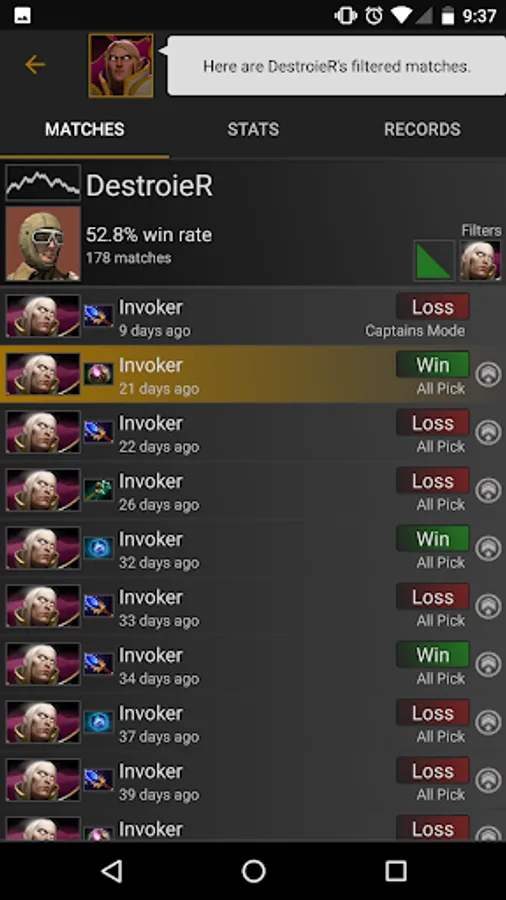Open the Invoker hero portrait in header
Screen dimensions: 506x900
tap(121, 65)
